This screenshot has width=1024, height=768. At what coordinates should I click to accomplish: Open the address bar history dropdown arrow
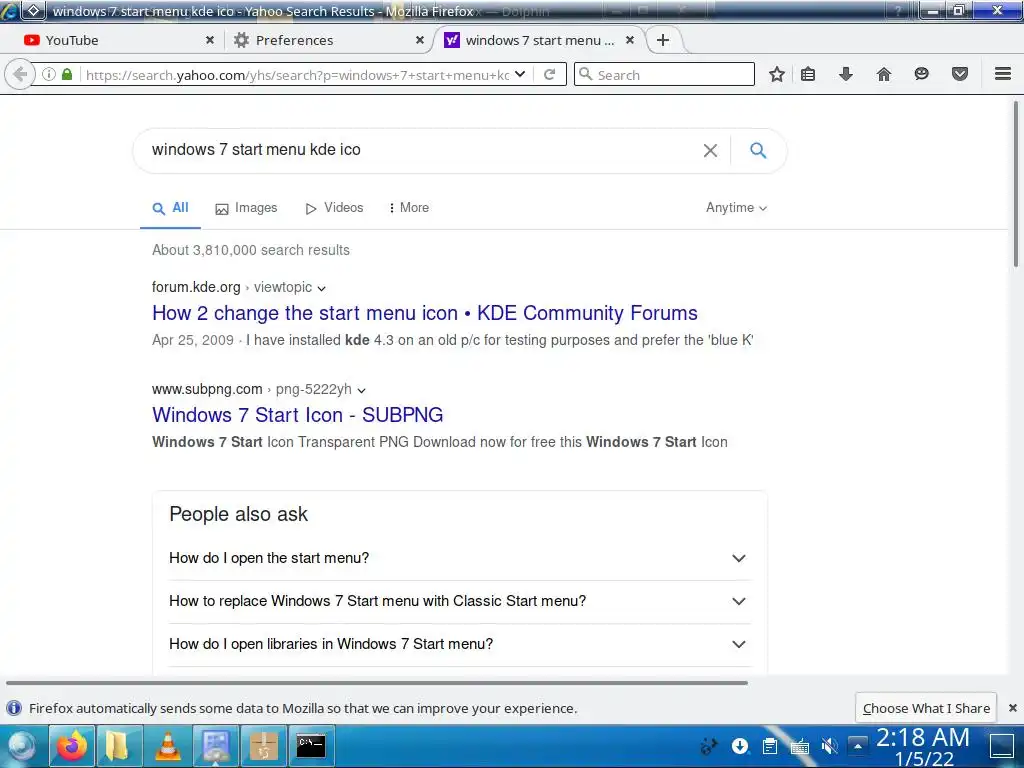(x=520, y=74)
